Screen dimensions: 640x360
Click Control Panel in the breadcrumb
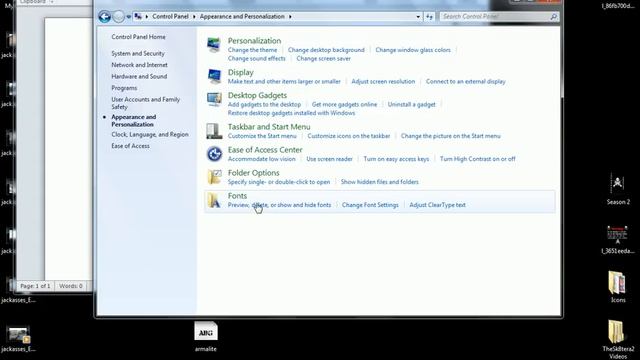[170, 16]
